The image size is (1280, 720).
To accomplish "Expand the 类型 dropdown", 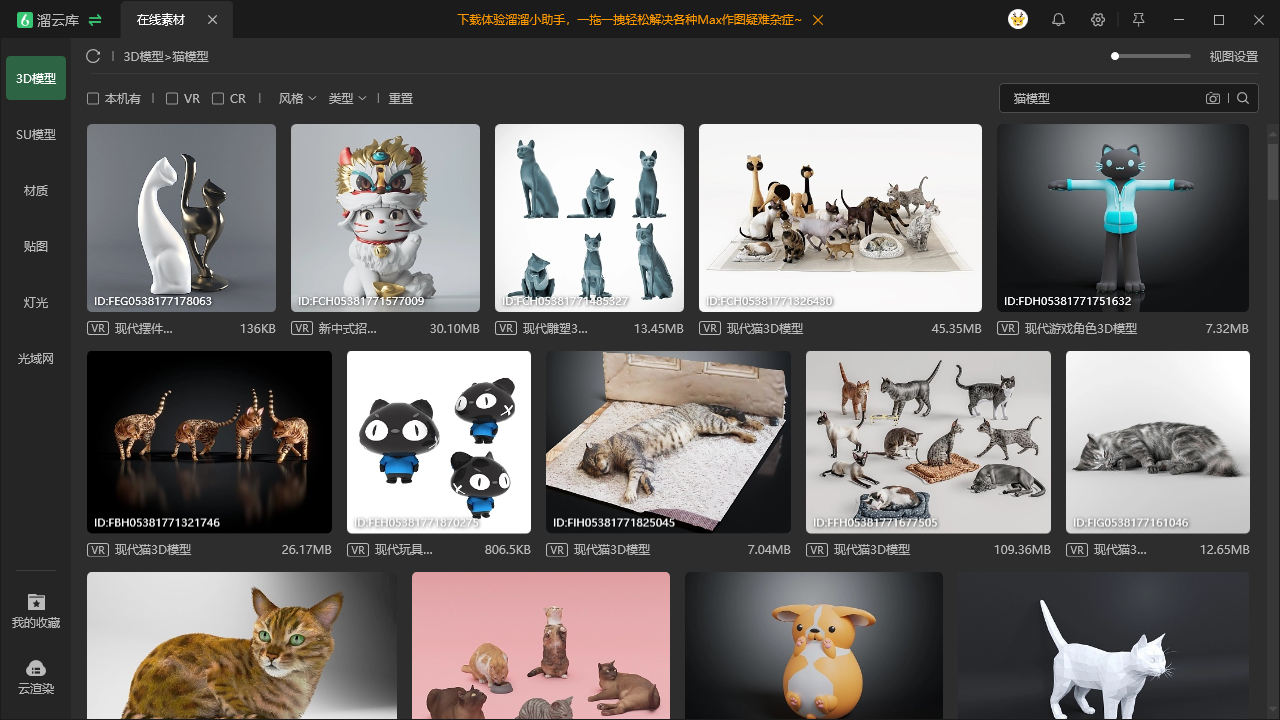I will point(347,98).
